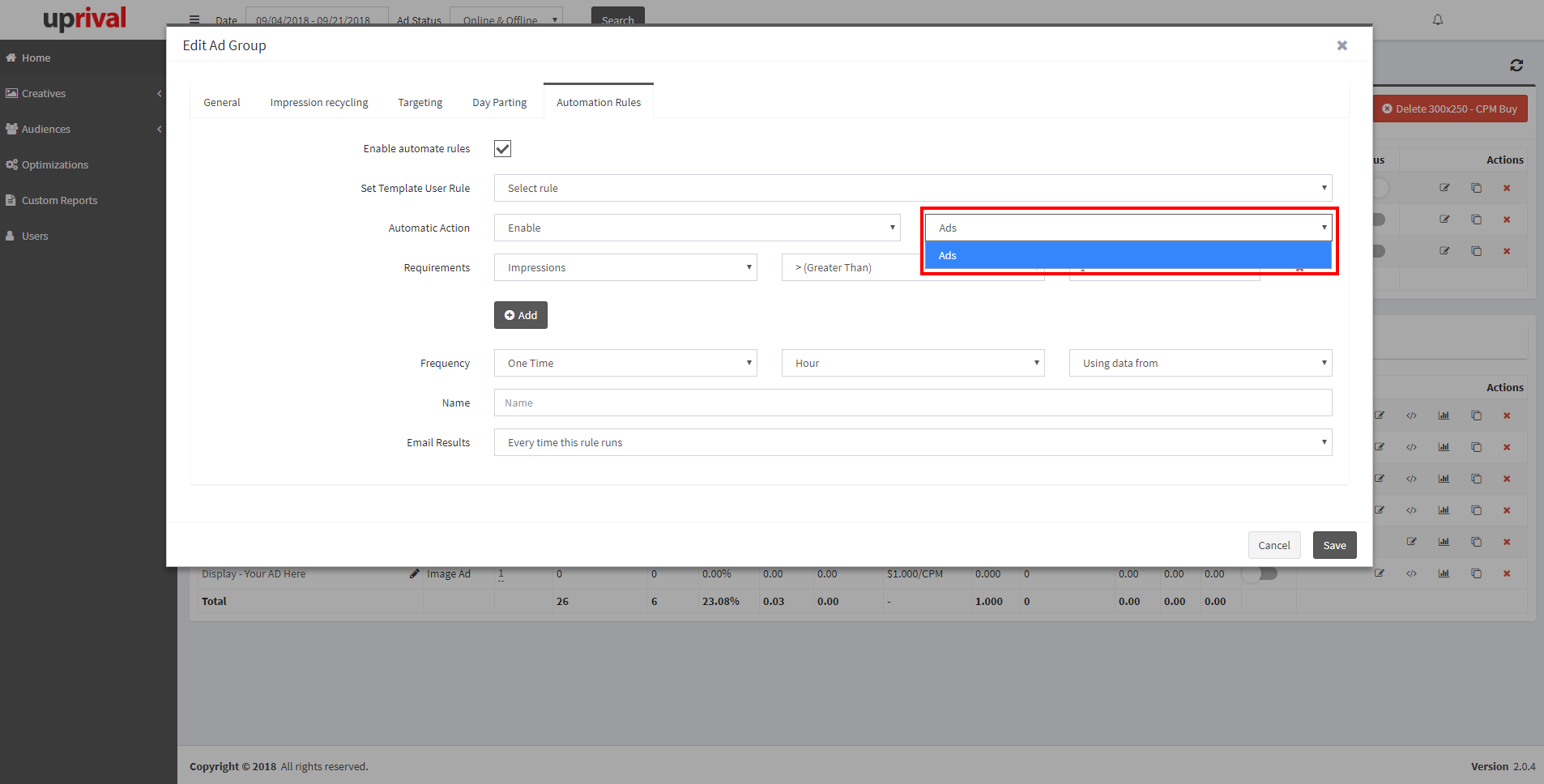Click the Cancel button
The width and height of the screenshot is (1544, 784).
1274,545
